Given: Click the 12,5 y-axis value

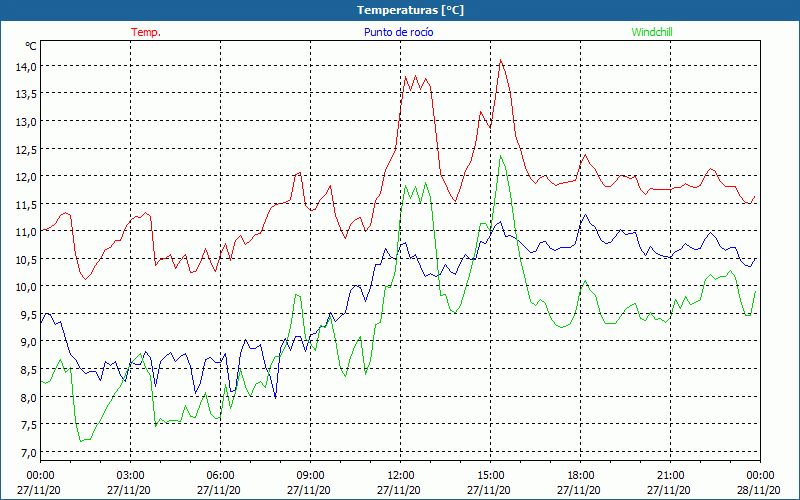Looking at the screenshot, I should click(26, 149).
